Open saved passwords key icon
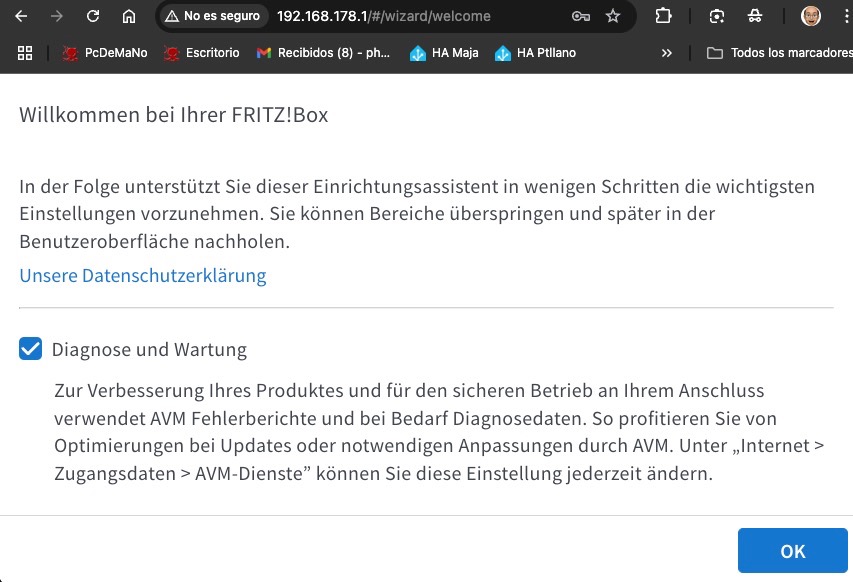The image size is (853, 582). click(580, 16)
